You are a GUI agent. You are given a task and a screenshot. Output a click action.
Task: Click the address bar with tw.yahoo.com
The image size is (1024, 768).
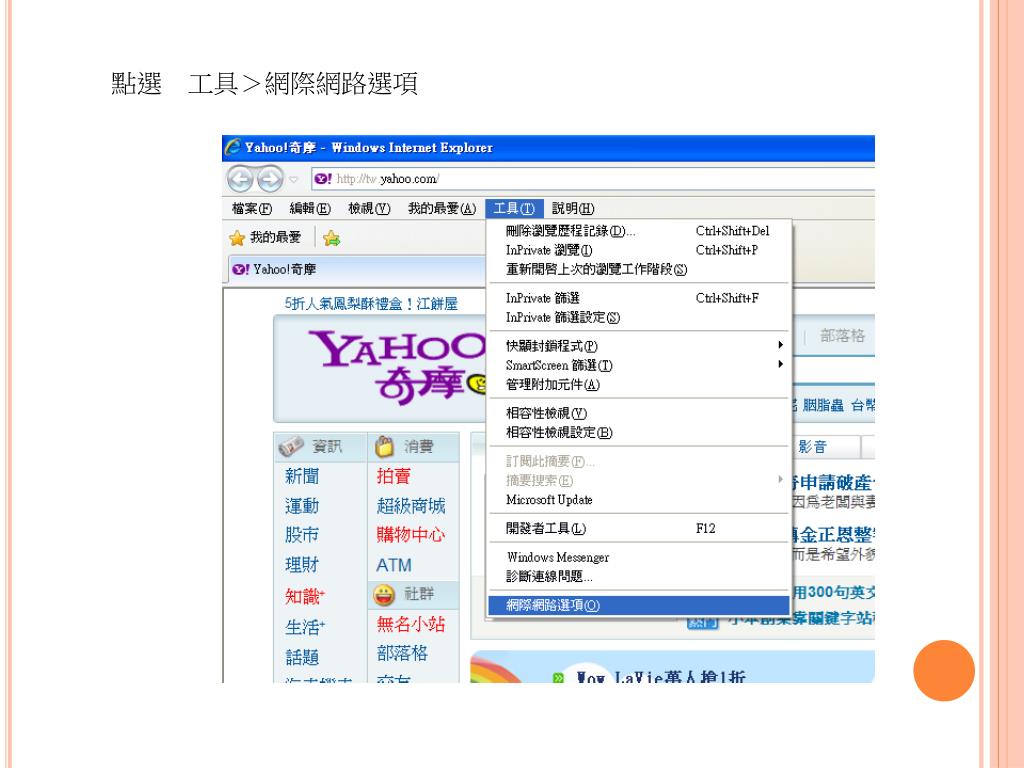(593, 179)
